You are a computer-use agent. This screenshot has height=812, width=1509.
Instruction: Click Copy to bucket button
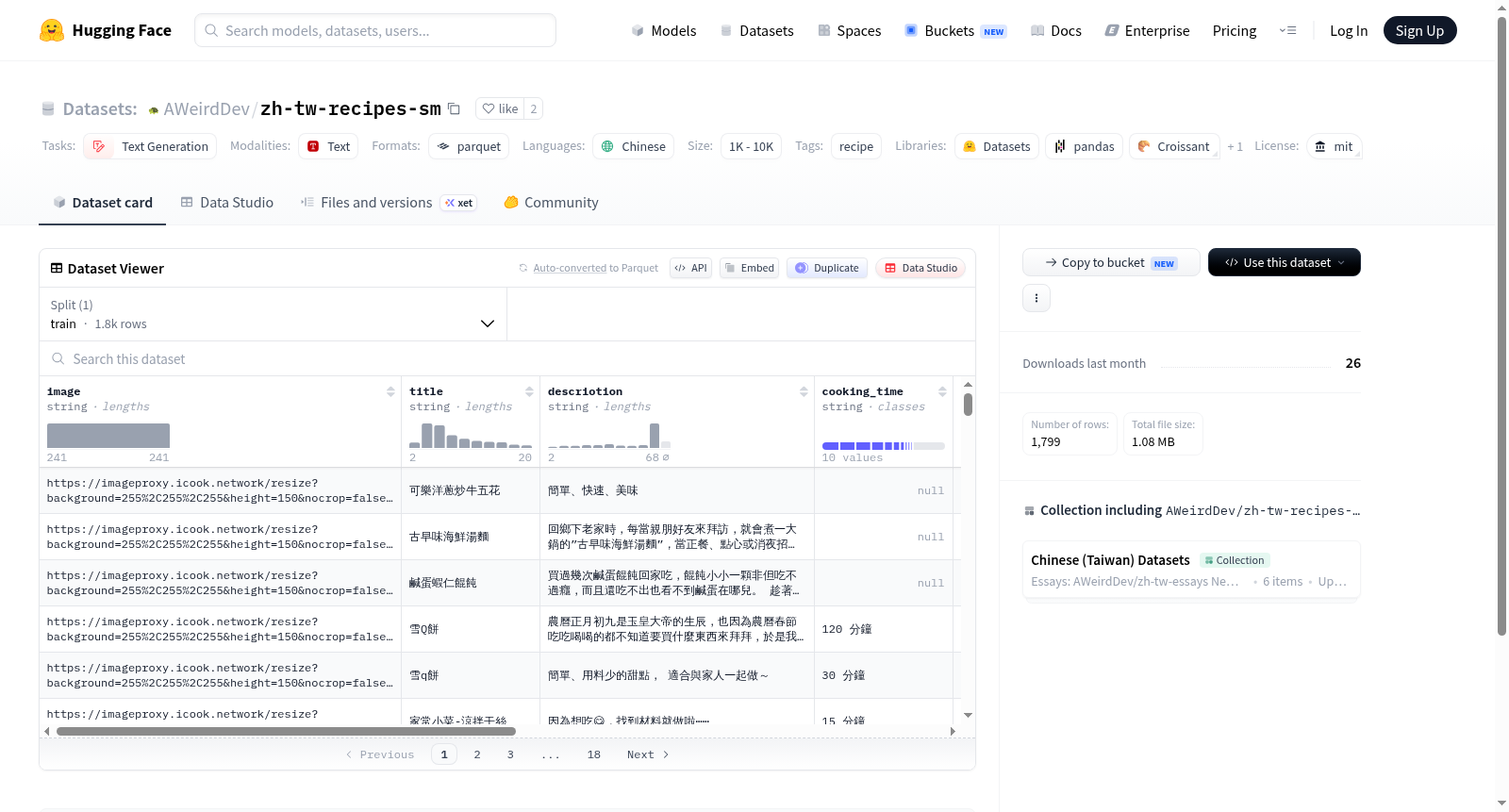coord(1111,262)
